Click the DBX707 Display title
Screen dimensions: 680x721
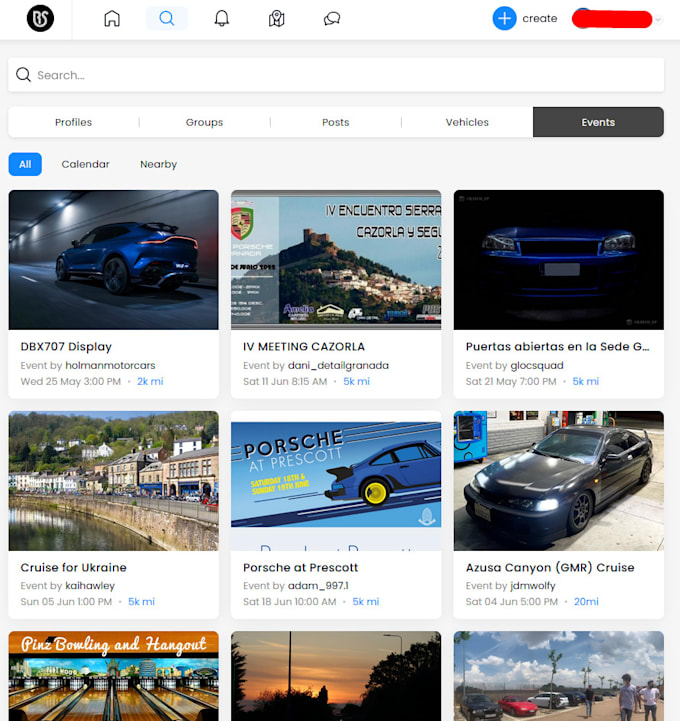(x=66, y=347)
